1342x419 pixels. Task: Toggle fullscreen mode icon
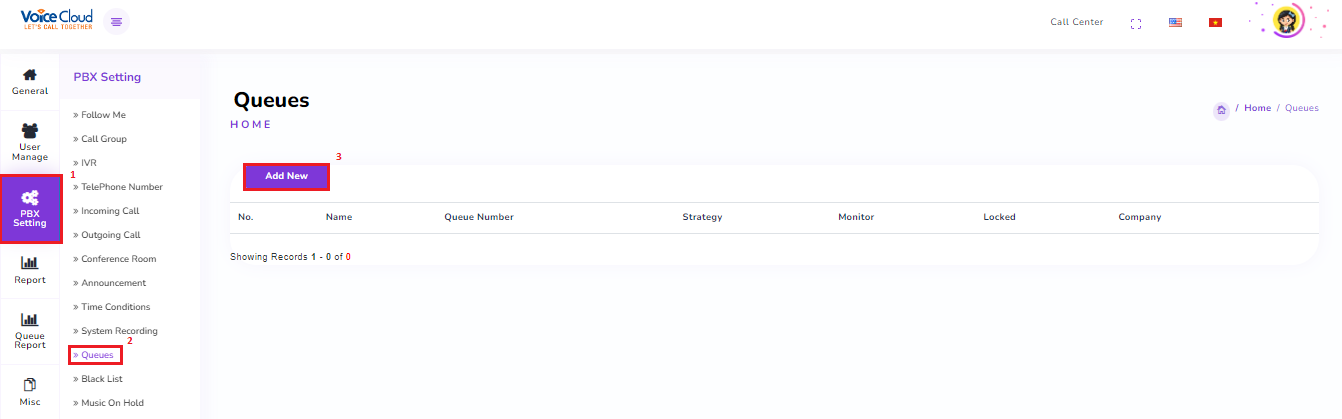pos(1135,23)
